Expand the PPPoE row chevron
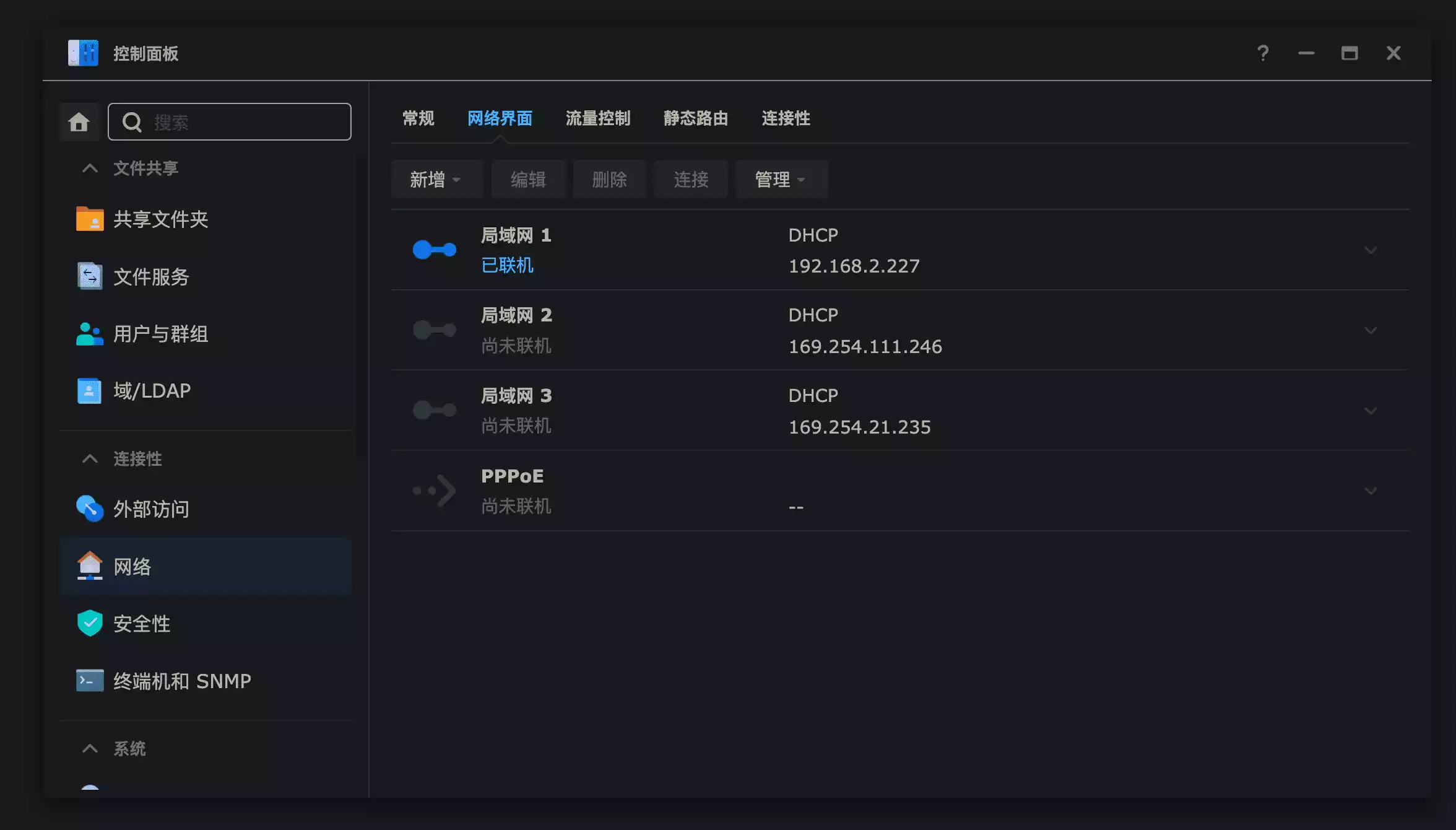The height and width of the screenshot is (830, 1456). coord(1371,491)
